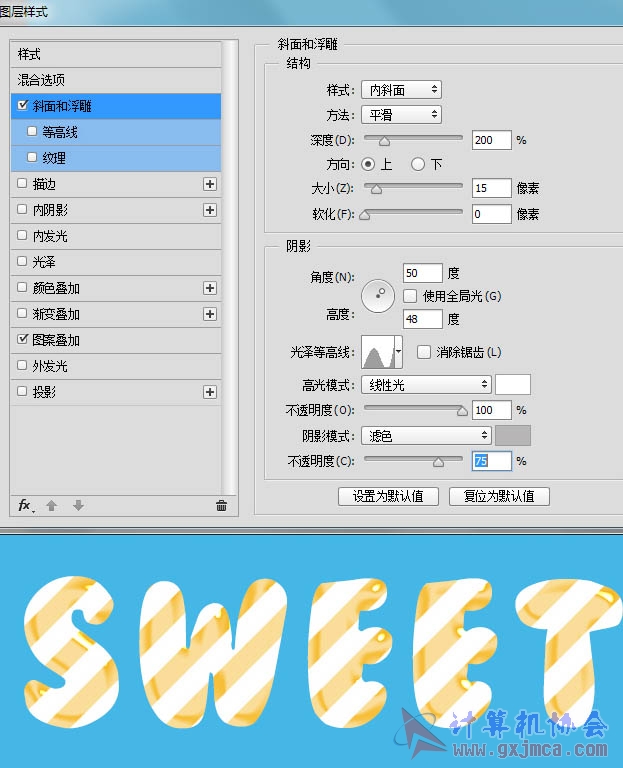The width and height of the screenshot is (623, 768).
Task: Select the 下 direction radio button
Action: (x=418, y=164)
